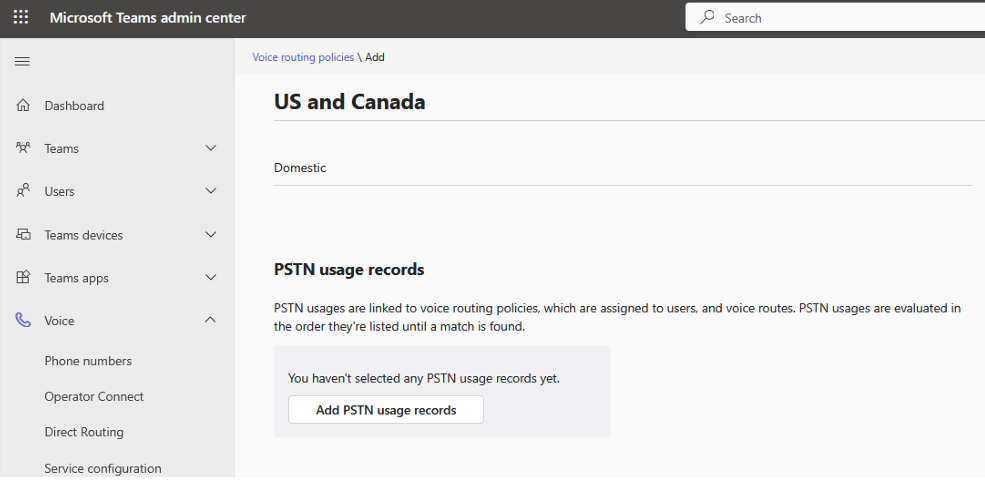Click the search magnifier icon
This screenshot has width=985, height=480.
tap(707, 17)
